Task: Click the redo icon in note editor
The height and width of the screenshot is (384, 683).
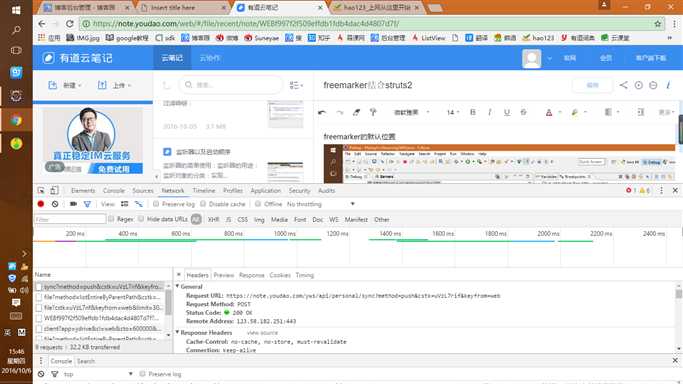Action: [x=340, y=112]
